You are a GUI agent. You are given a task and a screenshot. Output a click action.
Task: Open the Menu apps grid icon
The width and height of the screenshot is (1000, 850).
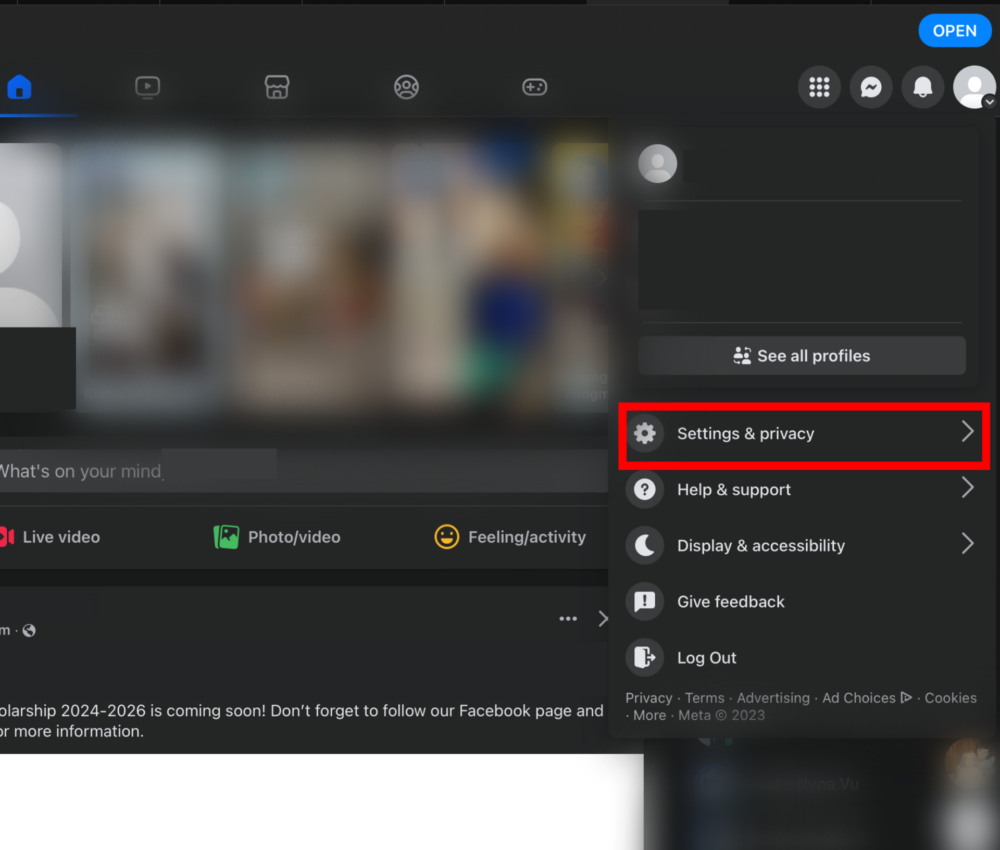click(819, 87)
